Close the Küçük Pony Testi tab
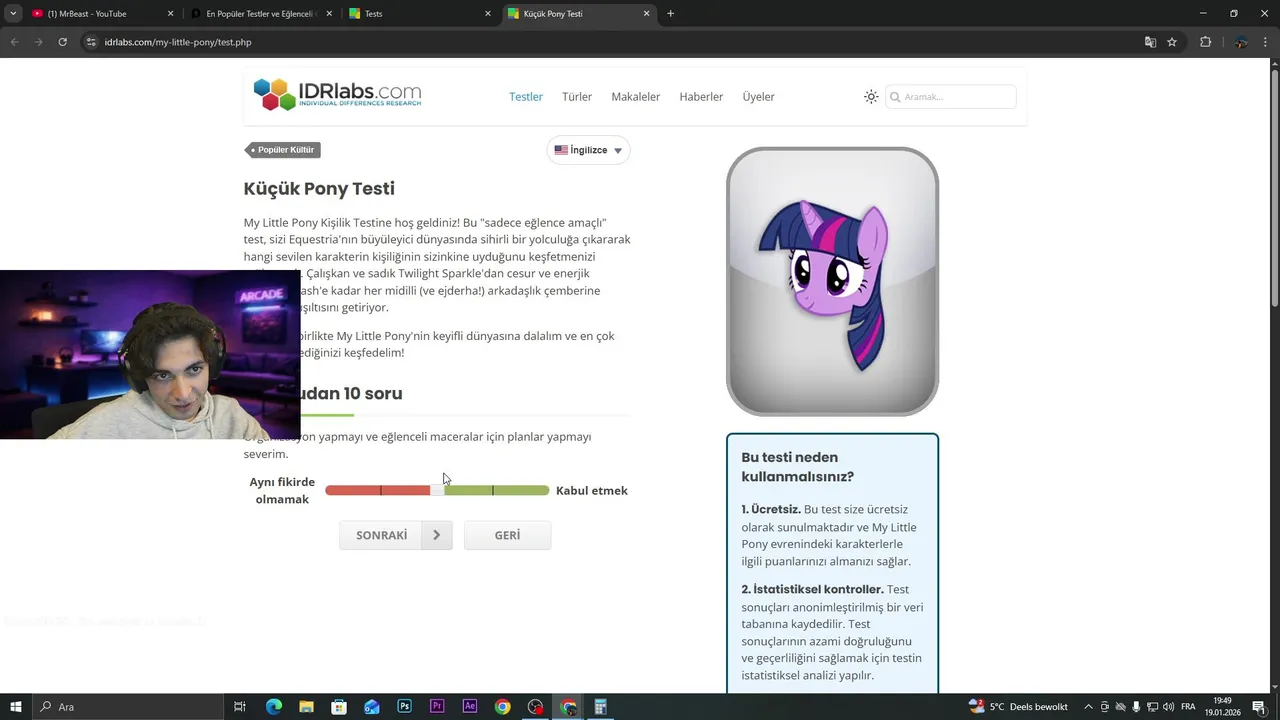Viewport: 1280px width, 720px height. point(647,14)
